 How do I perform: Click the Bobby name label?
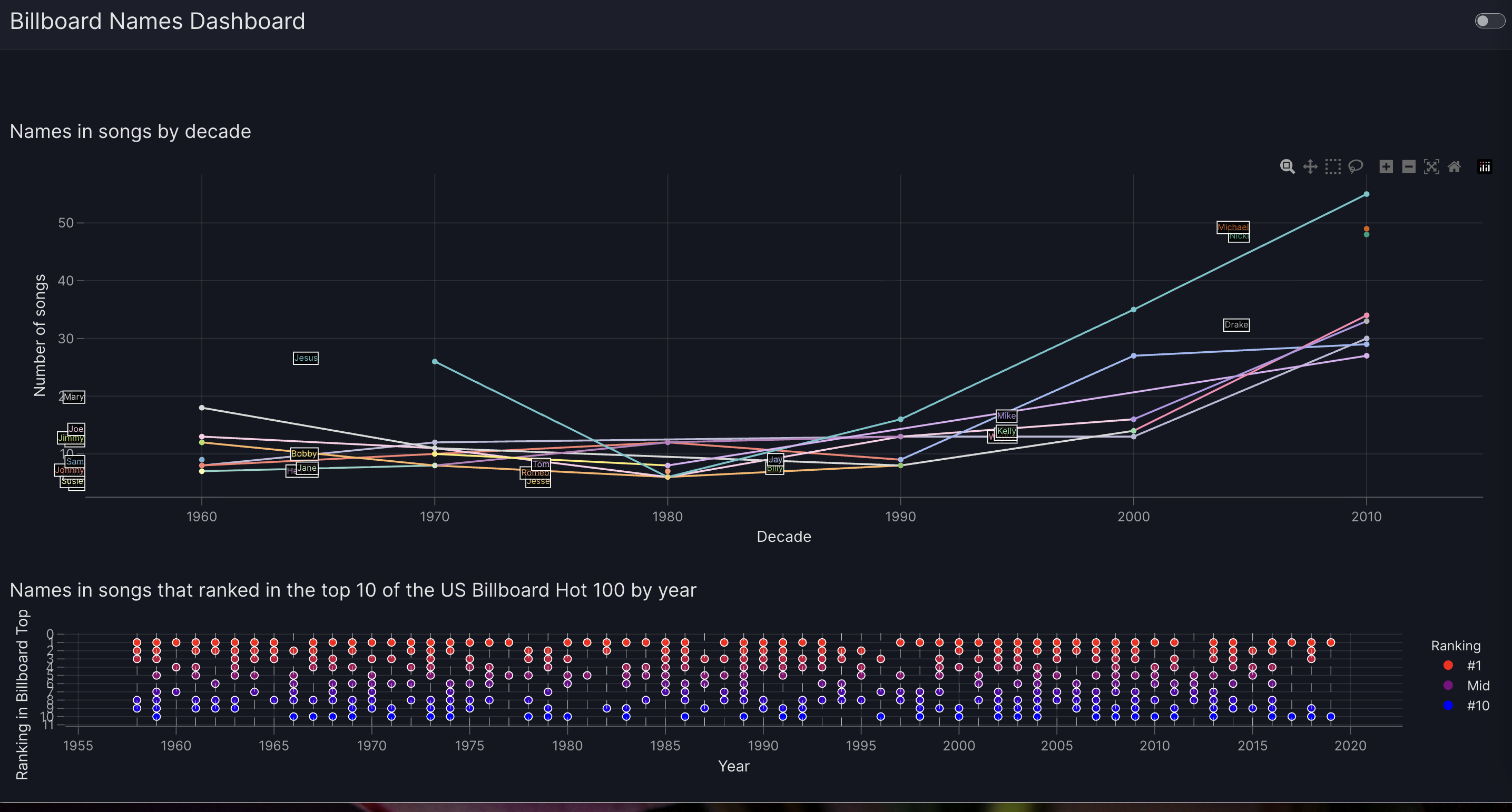(304, 453)
